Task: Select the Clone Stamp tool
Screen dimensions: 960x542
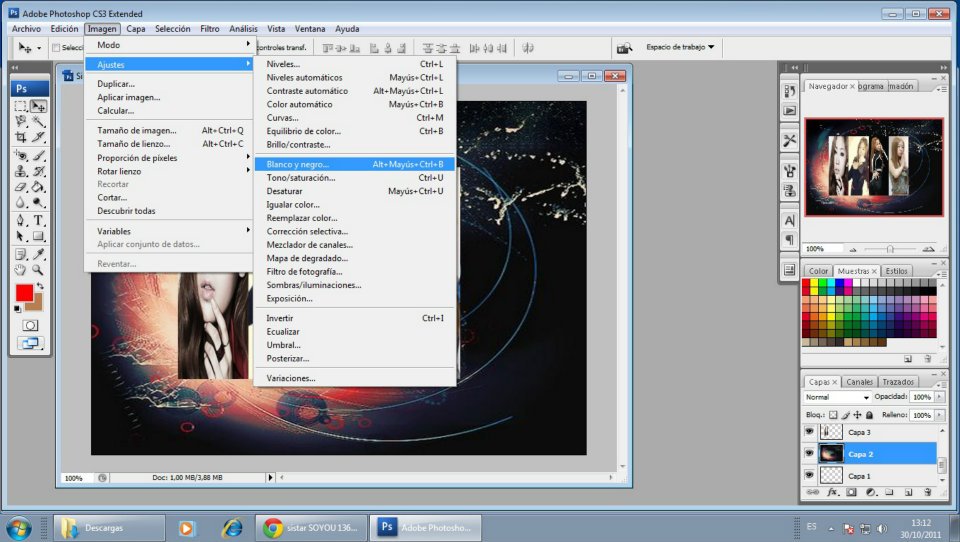Action: point(21,171)
